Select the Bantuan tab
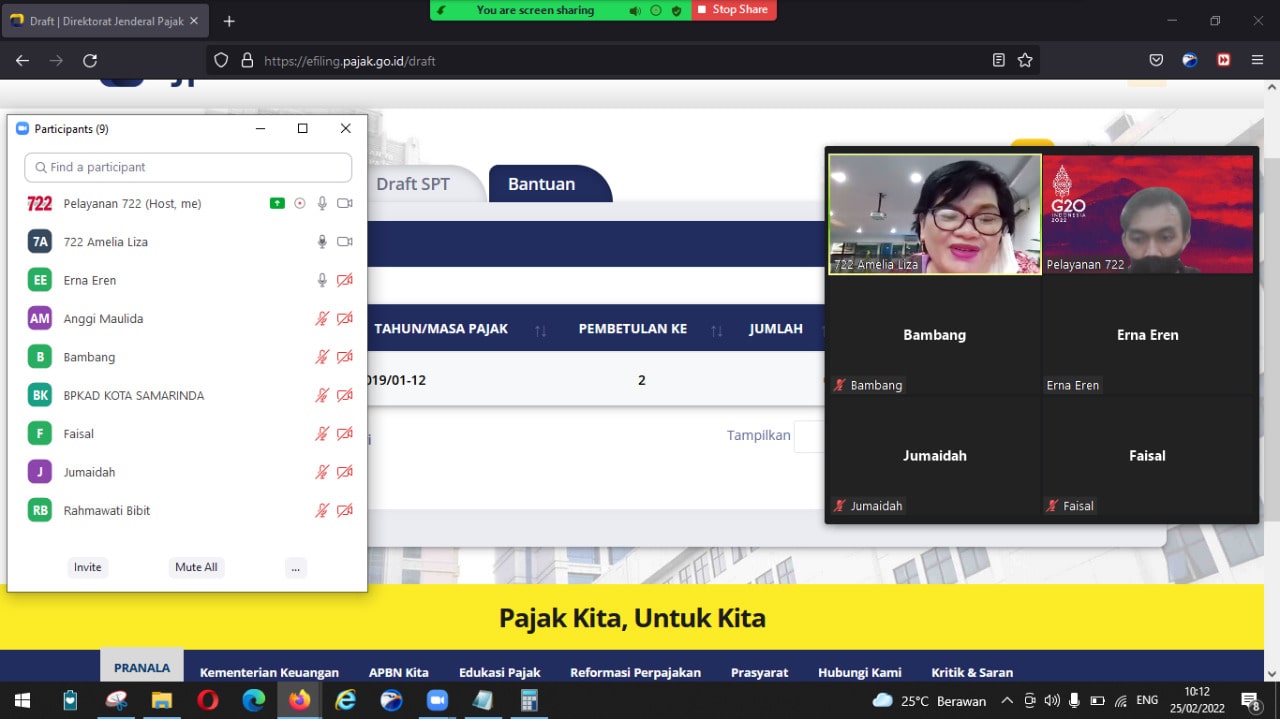 [541, 184]
